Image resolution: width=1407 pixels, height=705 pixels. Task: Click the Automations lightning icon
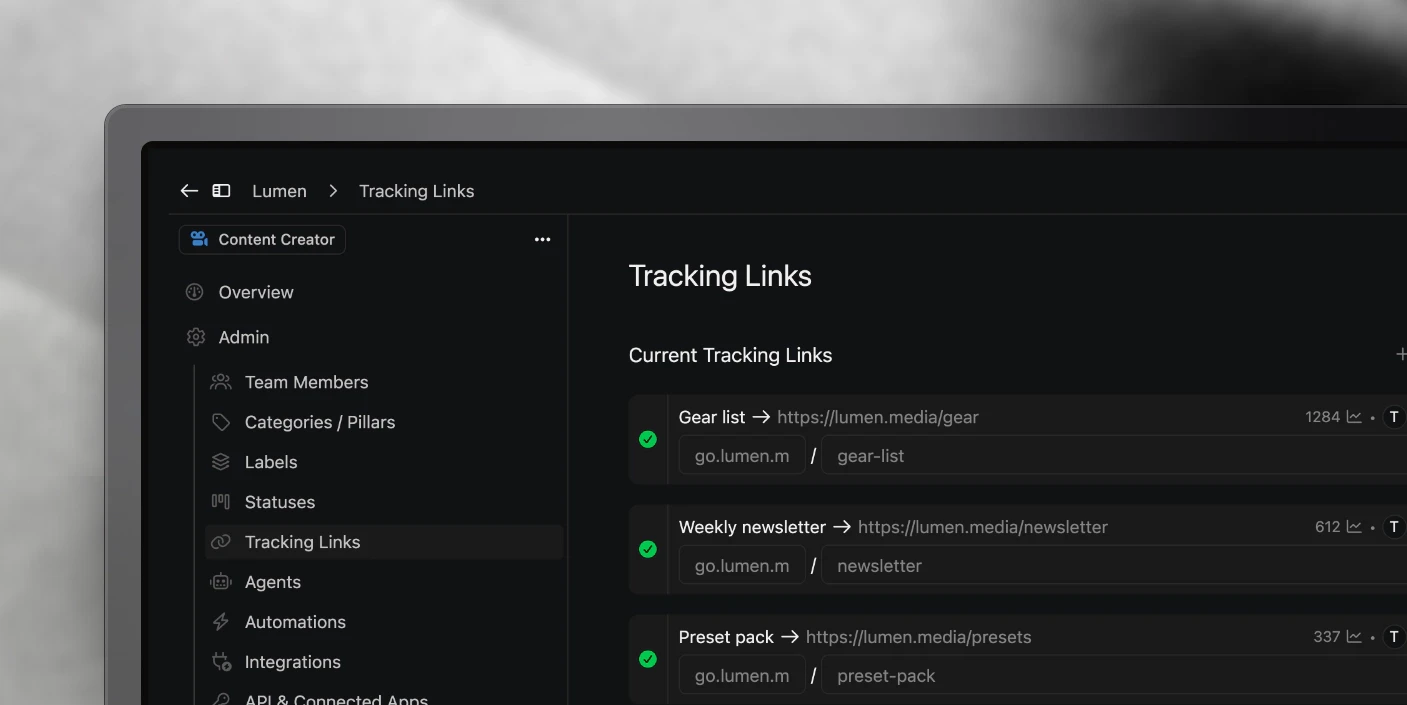click(221, 622)
